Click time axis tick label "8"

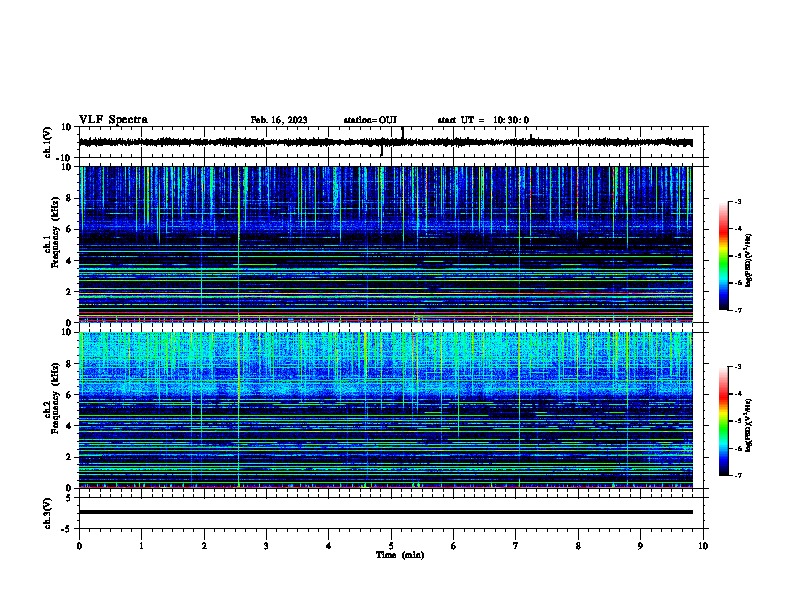pyautogui.click(x=578, y=546)
